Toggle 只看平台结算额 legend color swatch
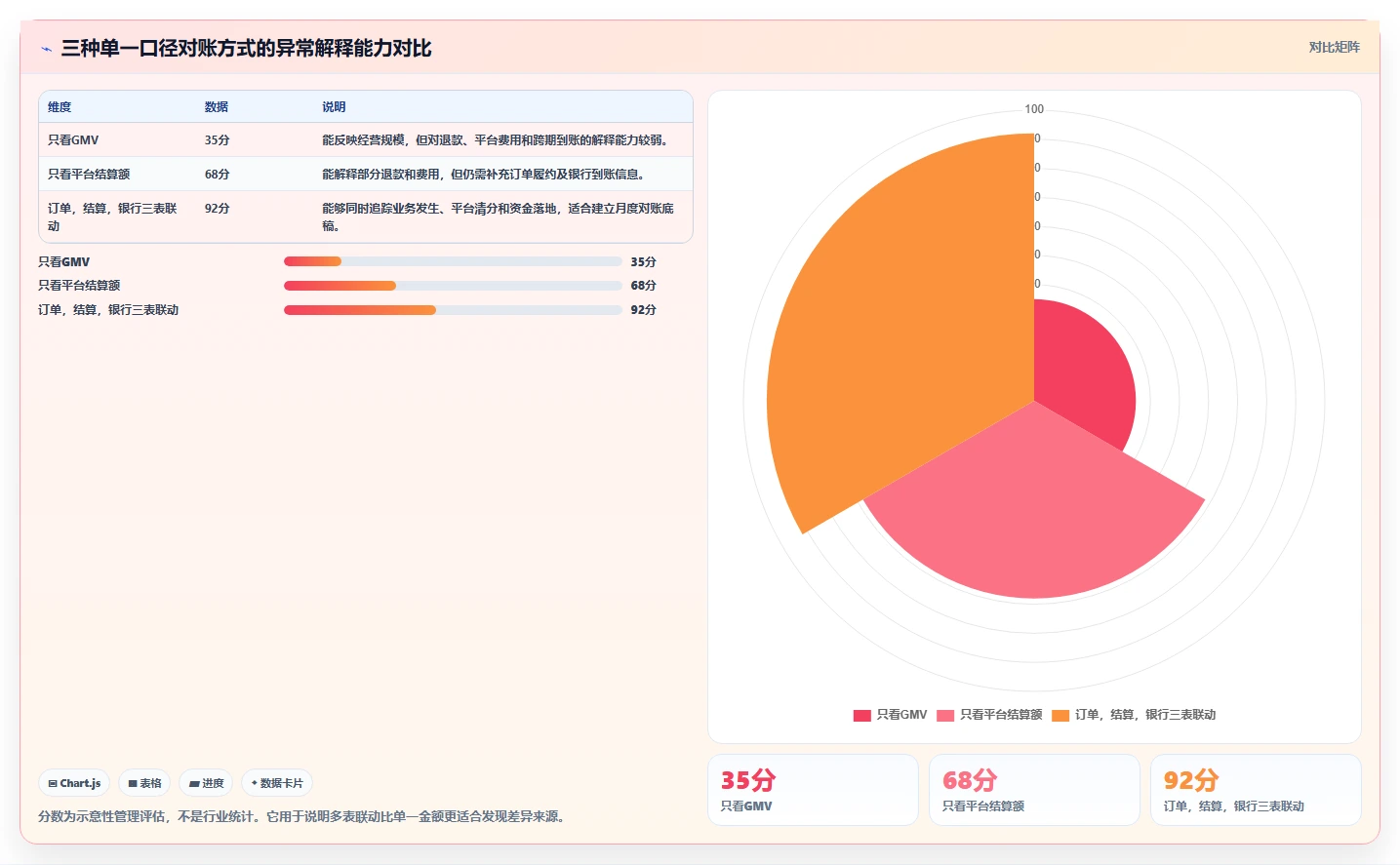 (945, 715)
